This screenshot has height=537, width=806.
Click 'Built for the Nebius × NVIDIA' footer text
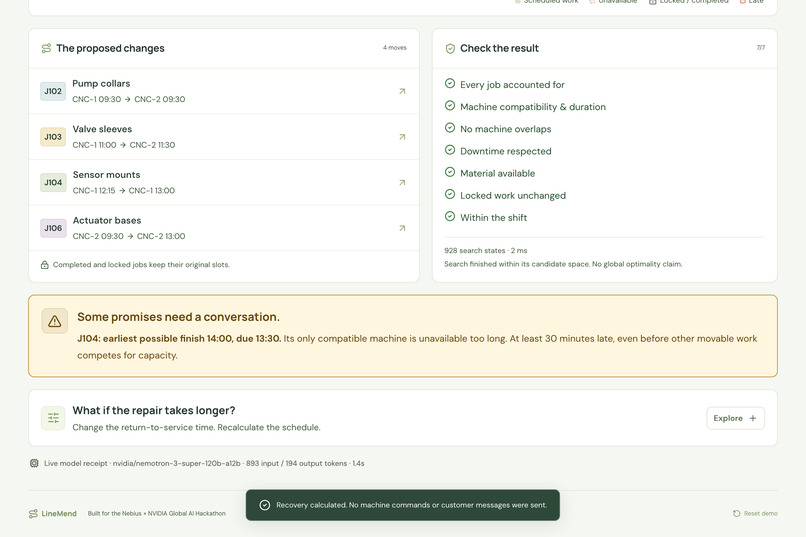click(x=156, y=513)
